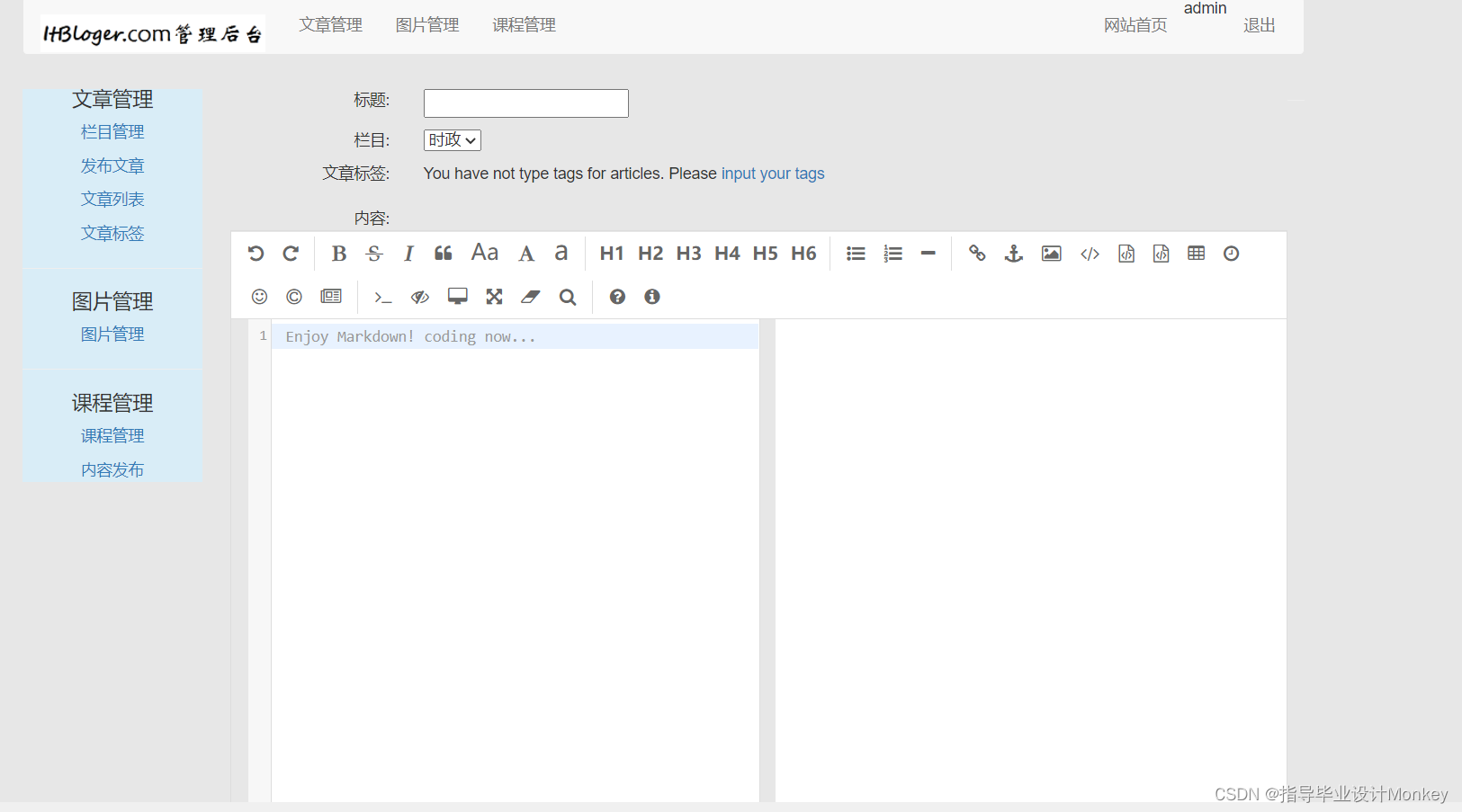1462x812 pixels.
Task: Insert a reference anchor link
Action: [1014, 254]
